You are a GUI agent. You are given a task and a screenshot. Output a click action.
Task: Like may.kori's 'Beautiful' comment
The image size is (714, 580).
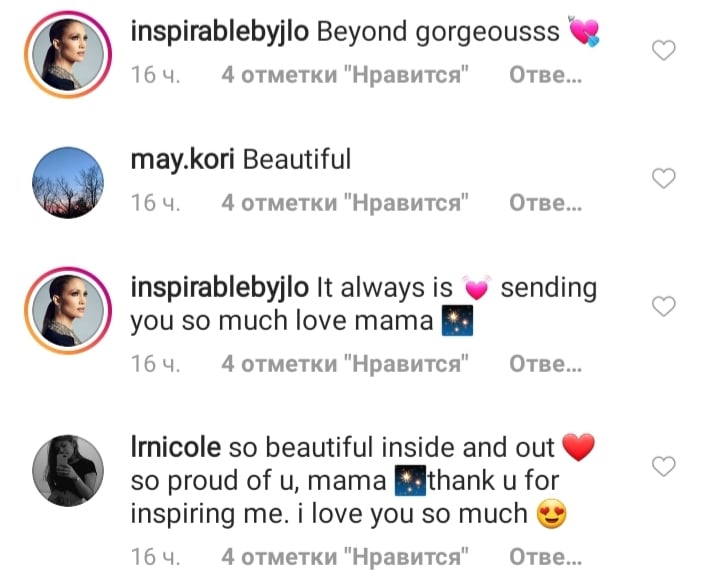coord(663,178)
